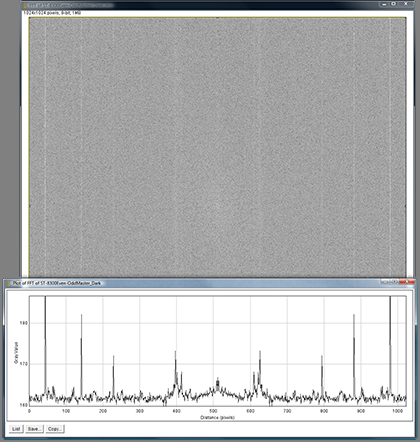The image size is (420, 442).
Task: Click the Copy... button in plot window
Action: 55,429
